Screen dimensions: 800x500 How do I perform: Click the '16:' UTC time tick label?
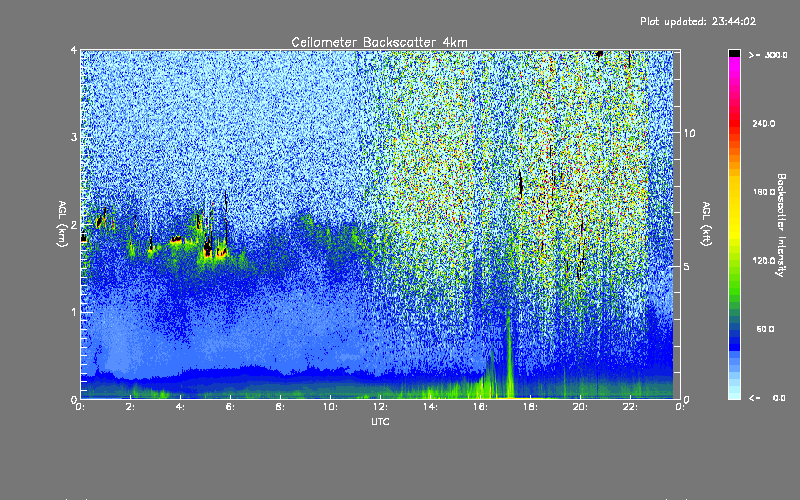click(x=480, y=407)
